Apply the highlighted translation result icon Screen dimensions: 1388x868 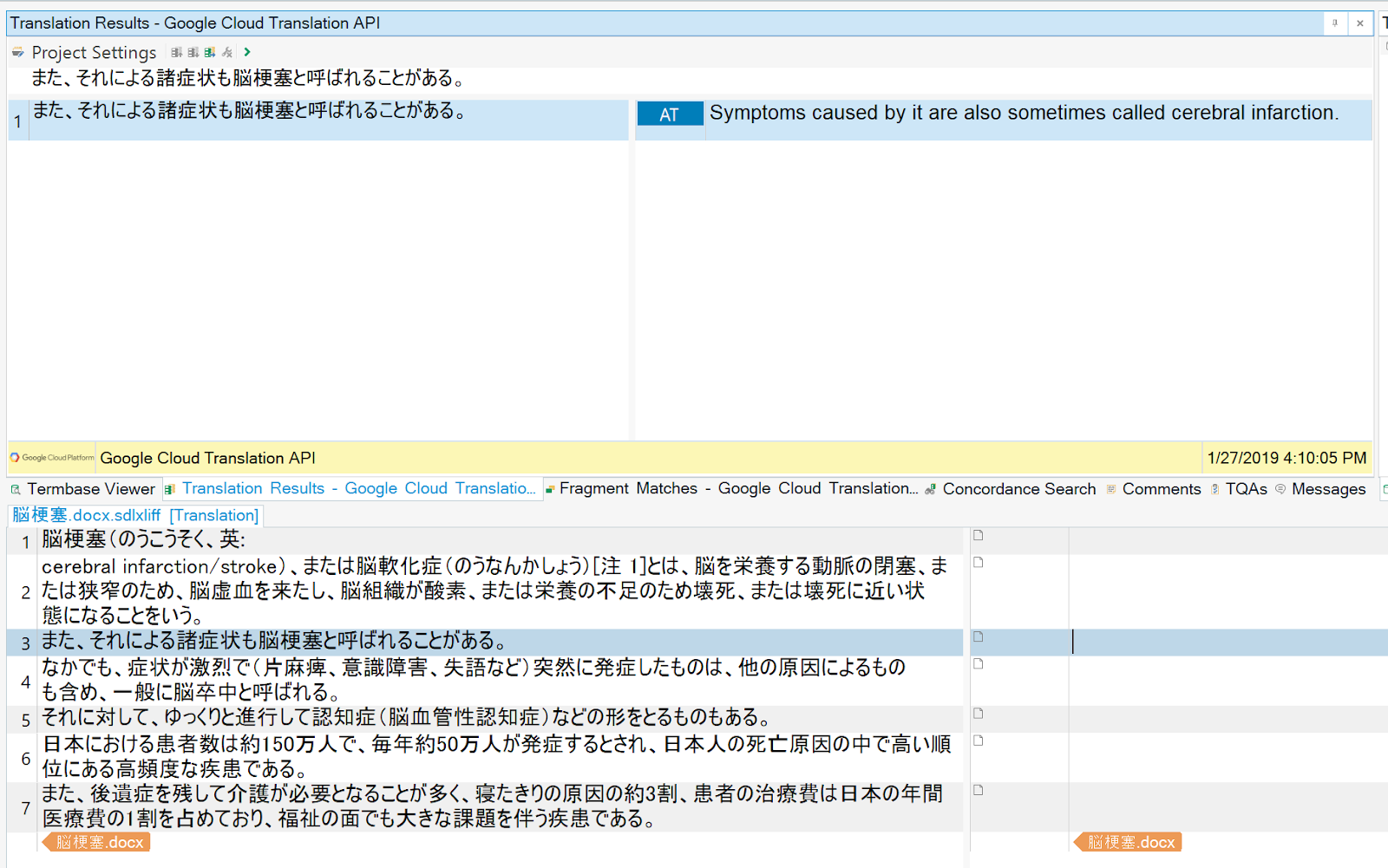point(210,52)
